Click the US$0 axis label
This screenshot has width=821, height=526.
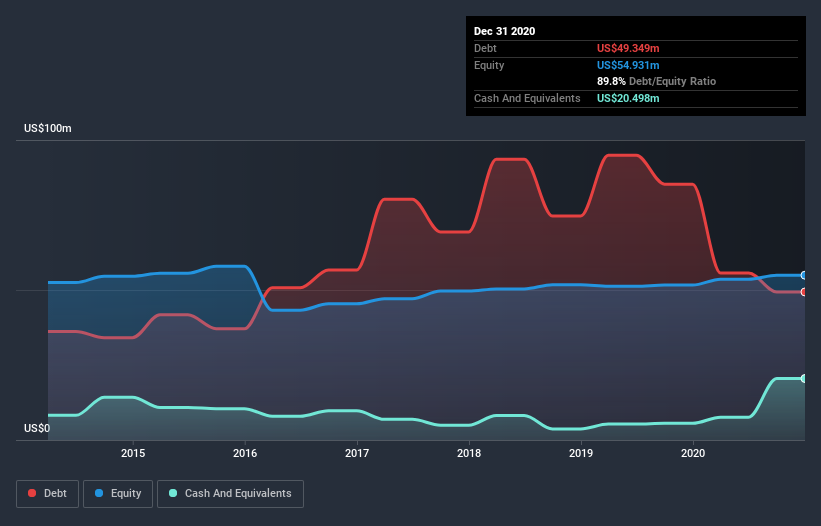tap(37, 428)
